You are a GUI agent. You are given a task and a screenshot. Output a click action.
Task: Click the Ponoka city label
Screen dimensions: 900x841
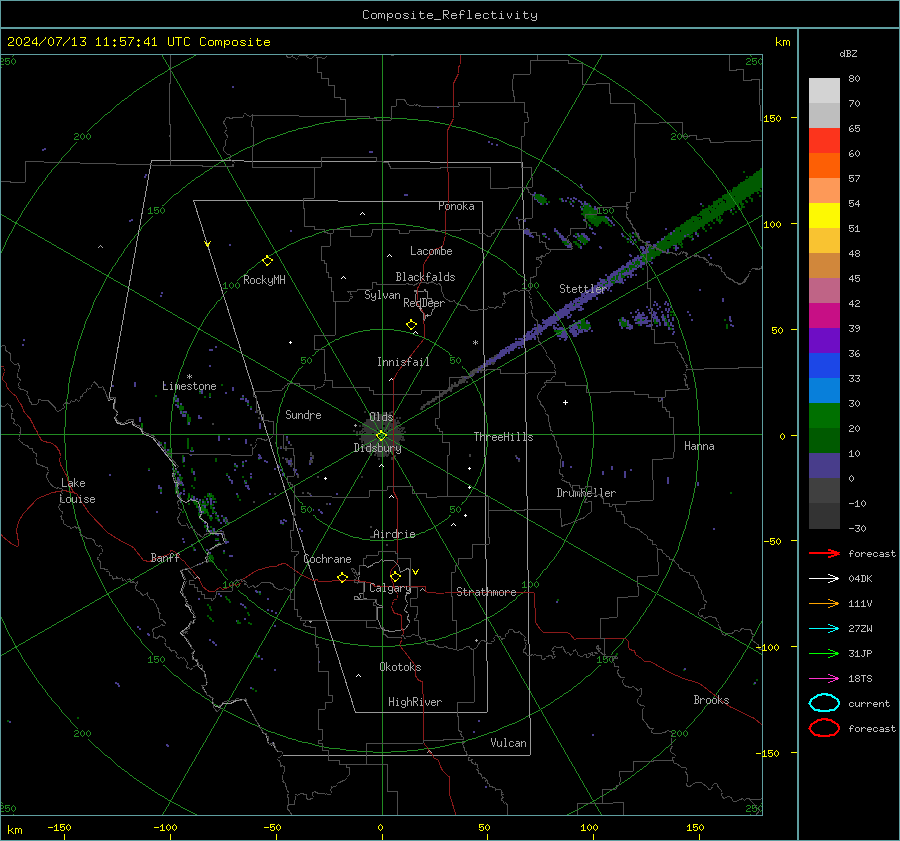click(x=456, y=206)
